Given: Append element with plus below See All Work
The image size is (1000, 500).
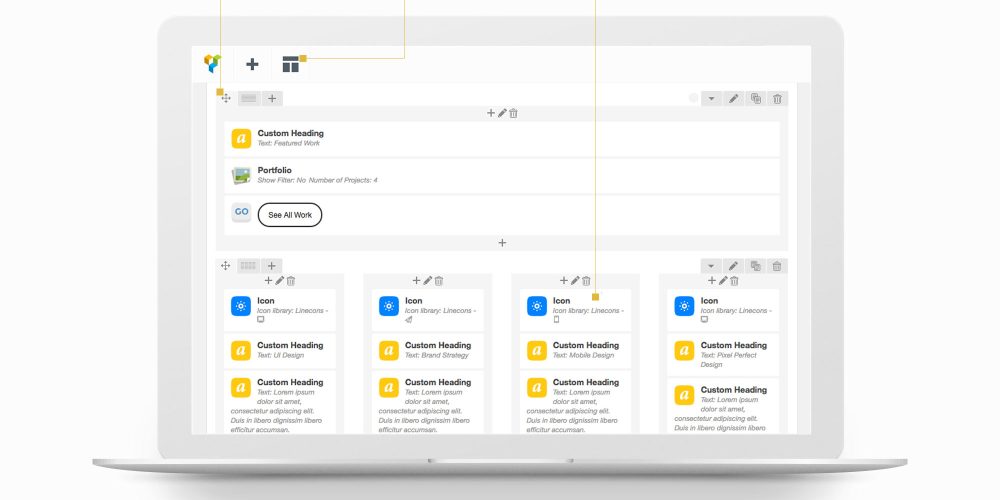Looking at the screenshot, I should [503, 243].
